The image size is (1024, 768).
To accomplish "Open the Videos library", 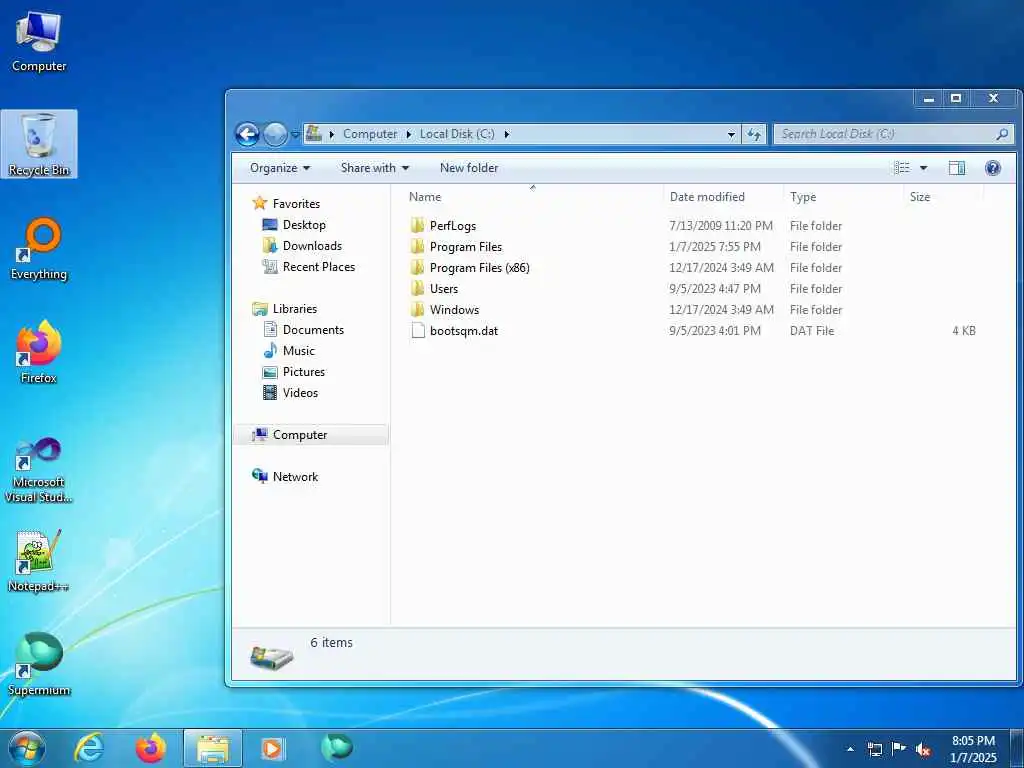I will tap(291, 392).
